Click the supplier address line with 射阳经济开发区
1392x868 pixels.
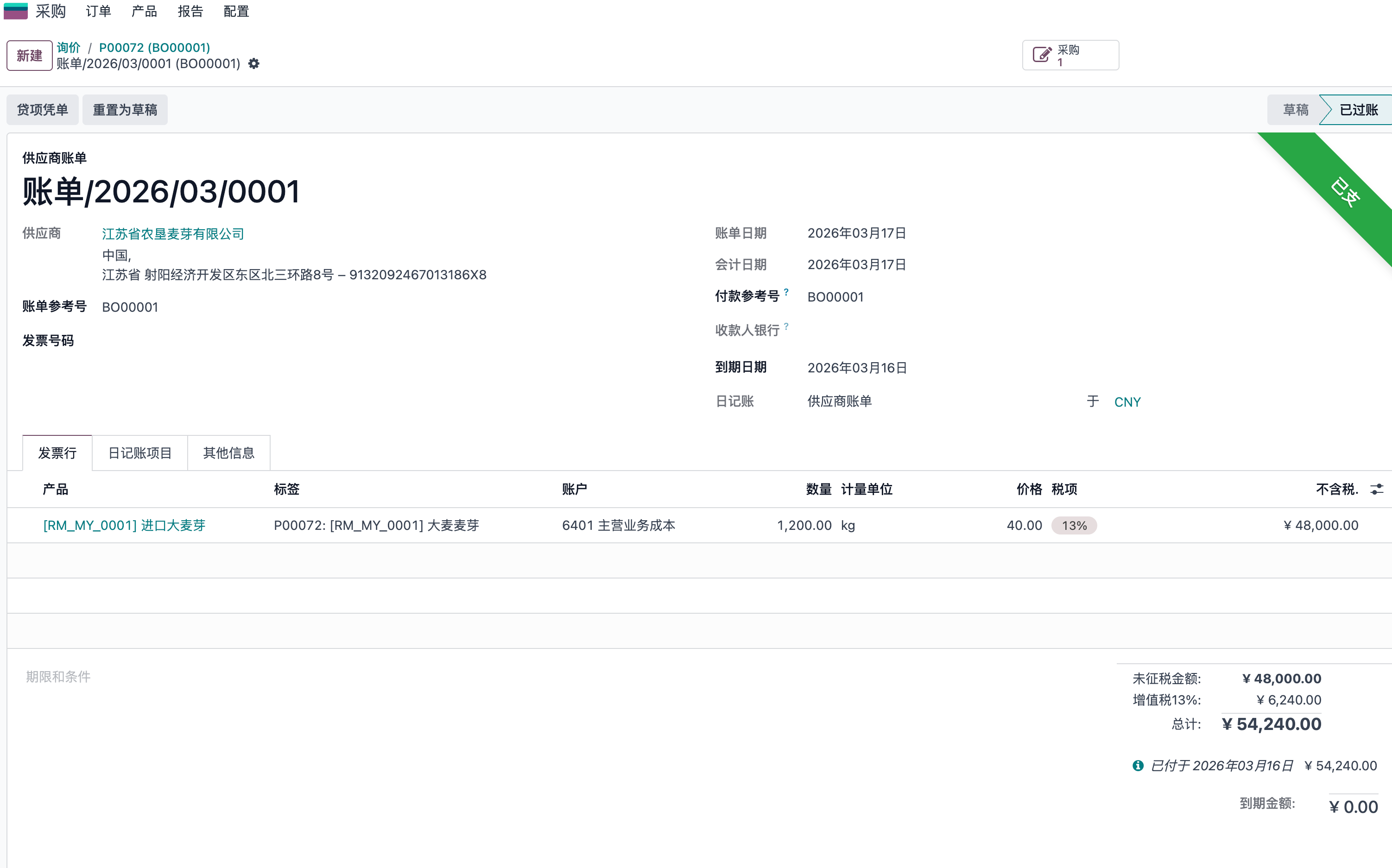coord(294,274)
